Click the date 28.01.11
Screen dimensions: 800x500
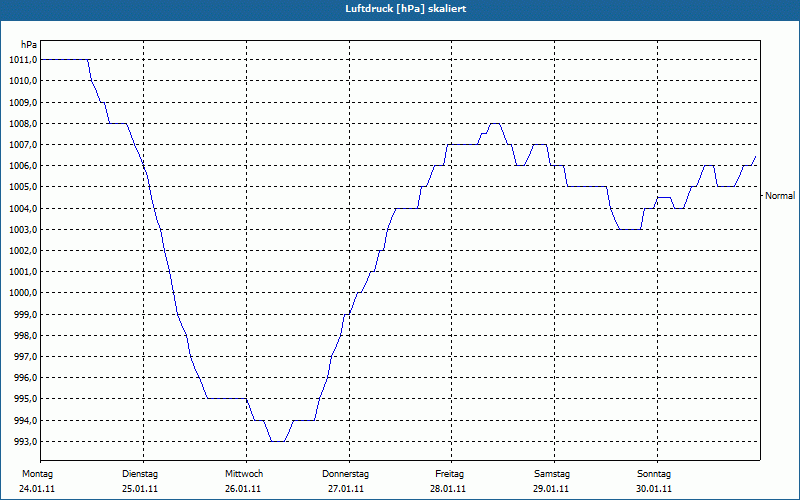(448, 489)
